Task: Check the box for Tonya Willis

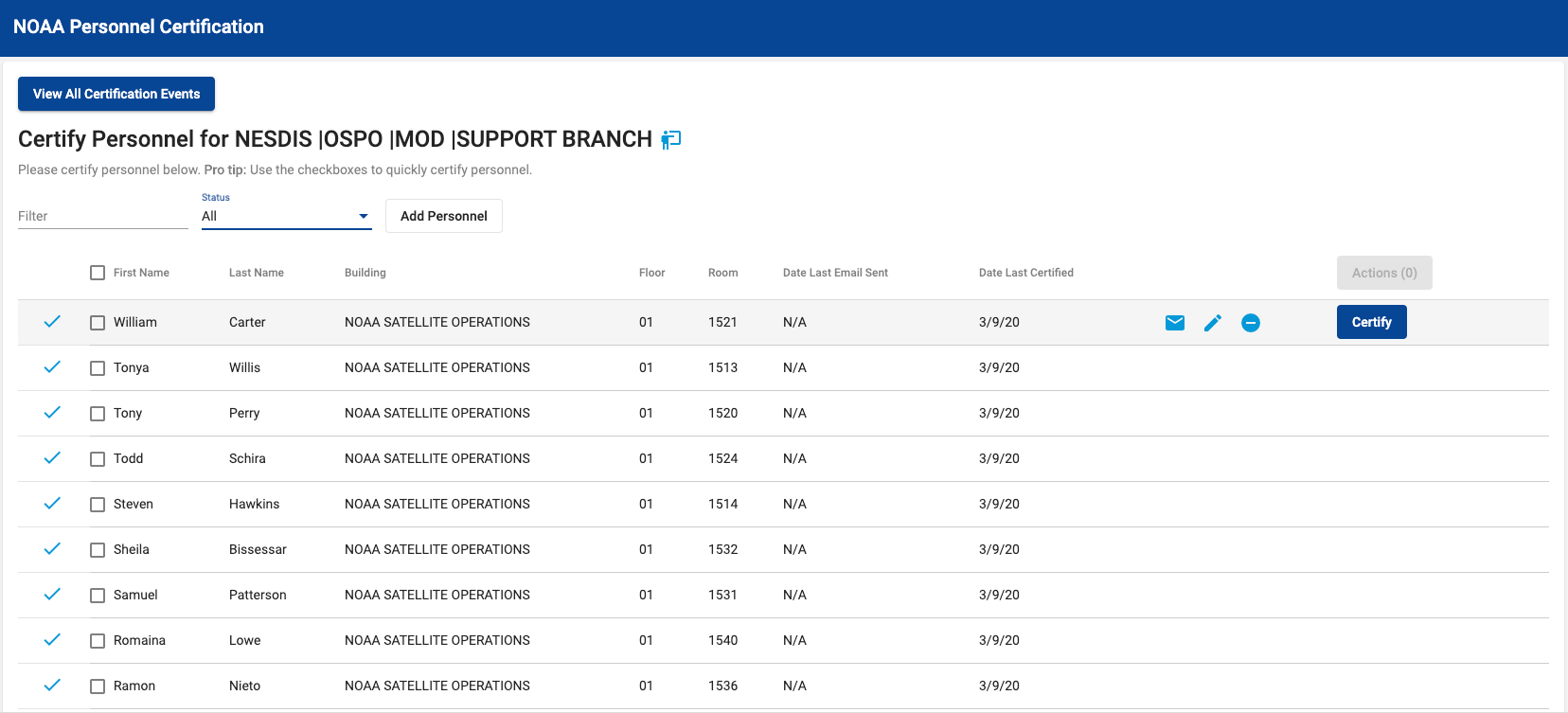Action: coord(98,368)
